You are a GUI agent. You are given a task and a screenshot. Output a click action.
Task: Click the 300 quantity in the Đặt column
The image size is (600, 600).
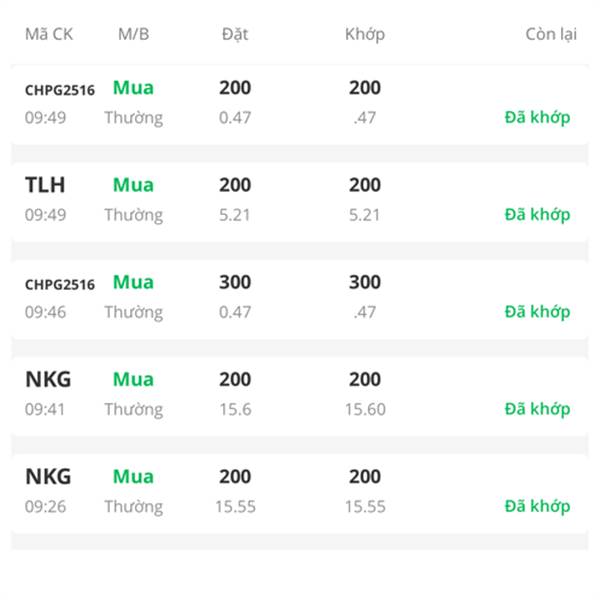point(235,282)
